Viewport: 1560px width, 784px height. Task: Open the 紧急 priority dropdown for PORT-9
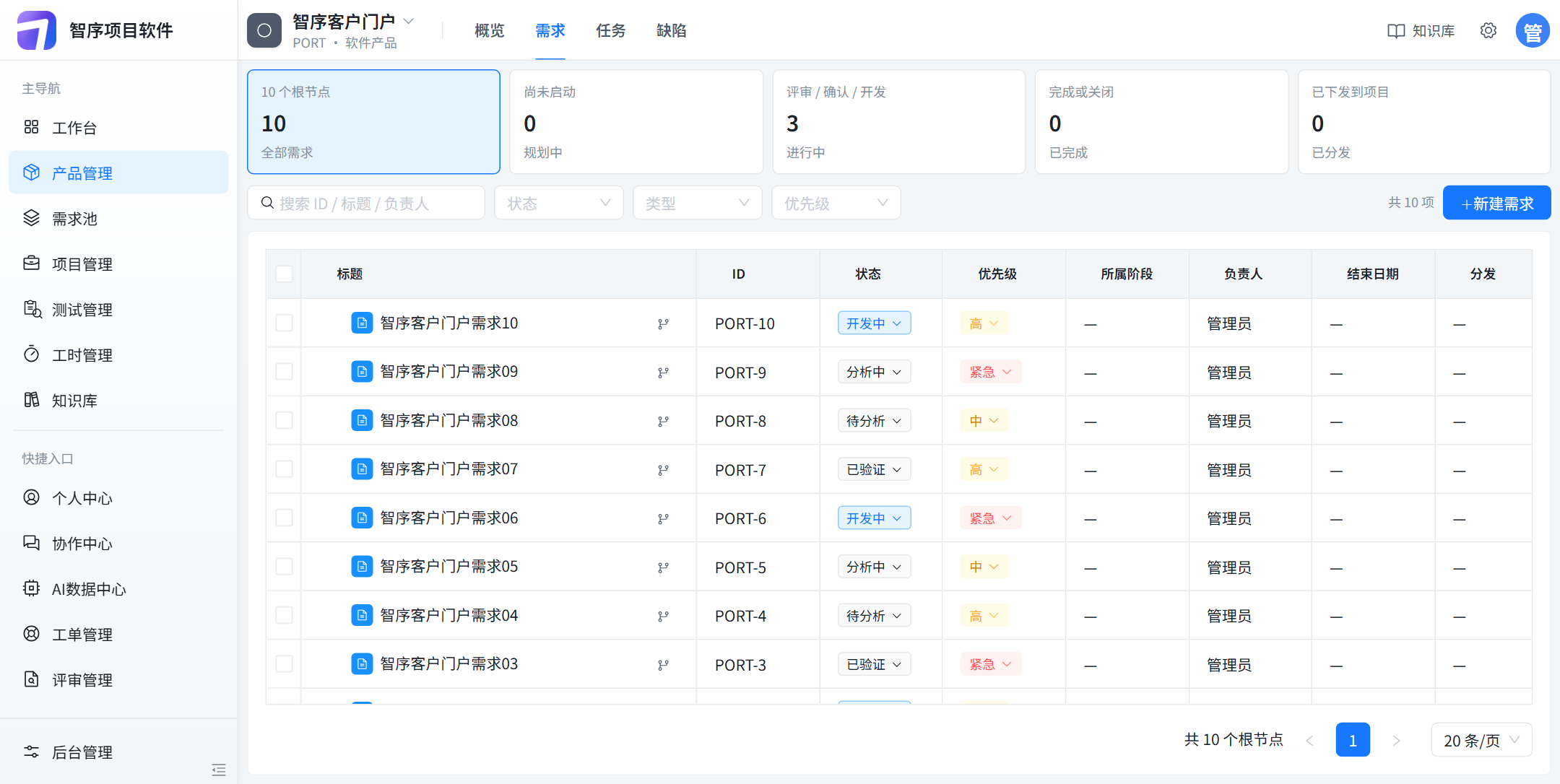(x=991, y=372)
